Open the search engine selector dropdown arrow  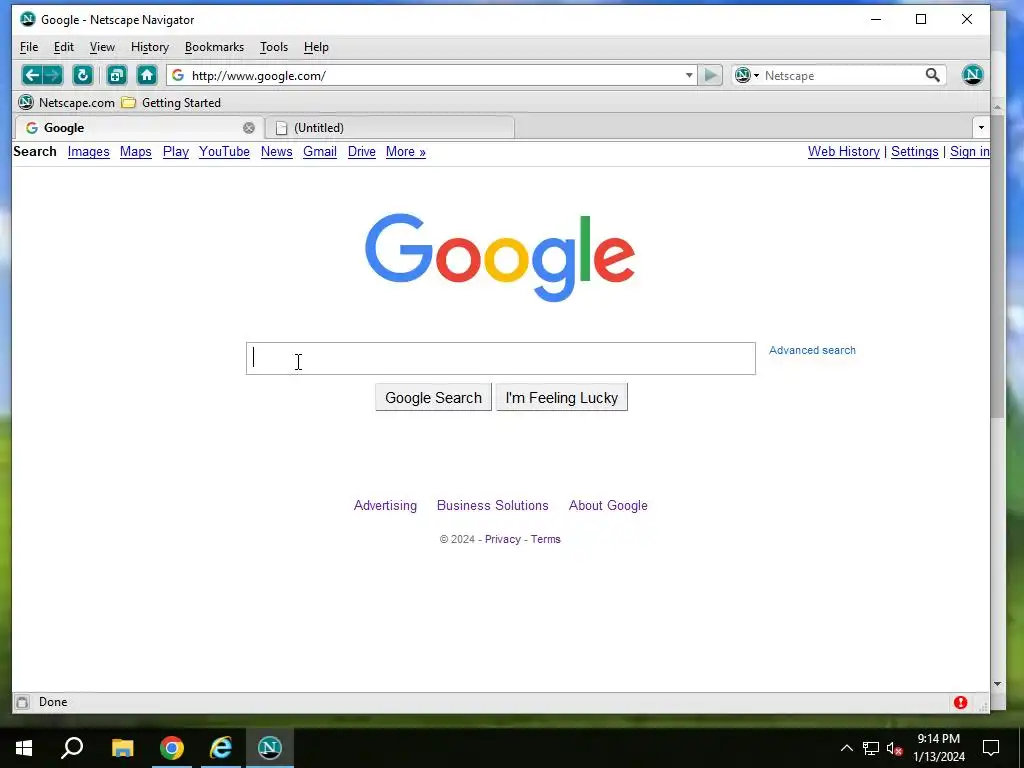pos(756,76)
